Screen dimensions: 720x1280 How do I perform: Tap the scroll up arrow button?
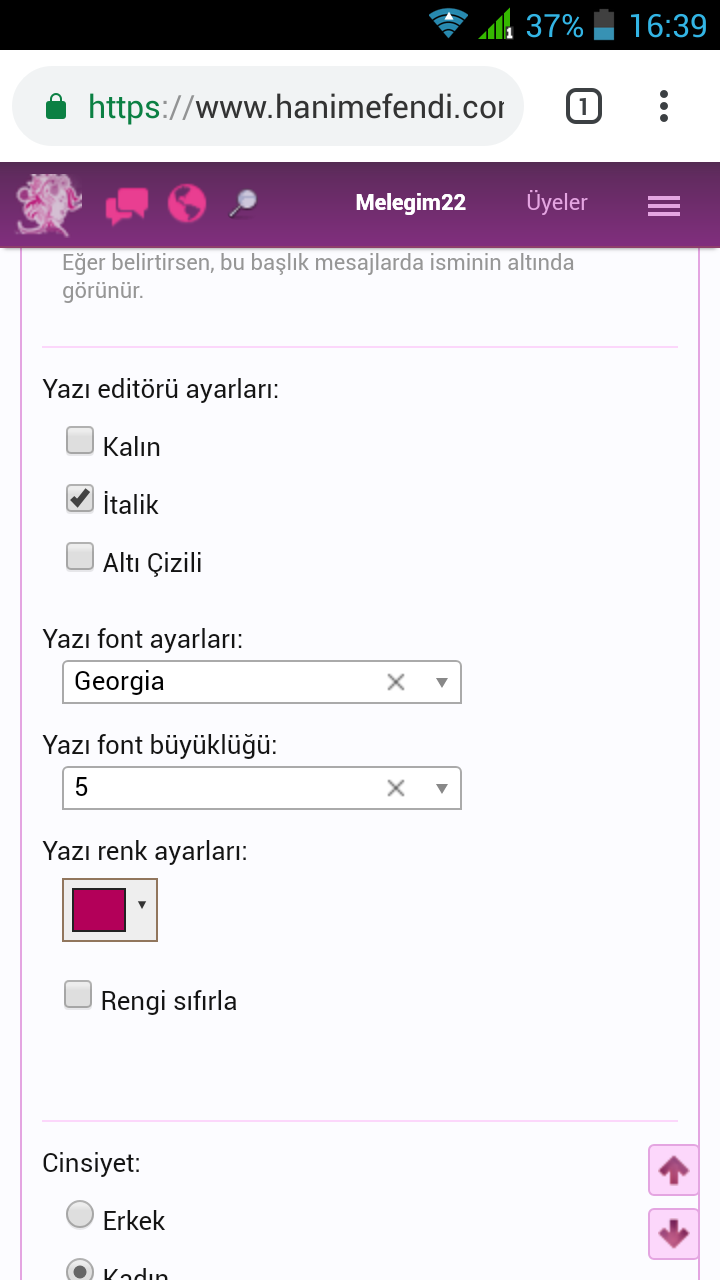674,1170
